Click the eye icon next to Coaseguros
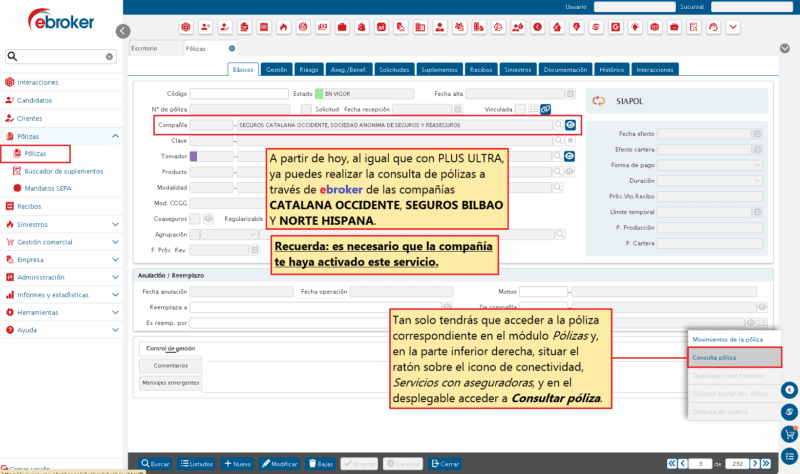The height and width of the screenshot is (474, 800). [x=208, y=219]
